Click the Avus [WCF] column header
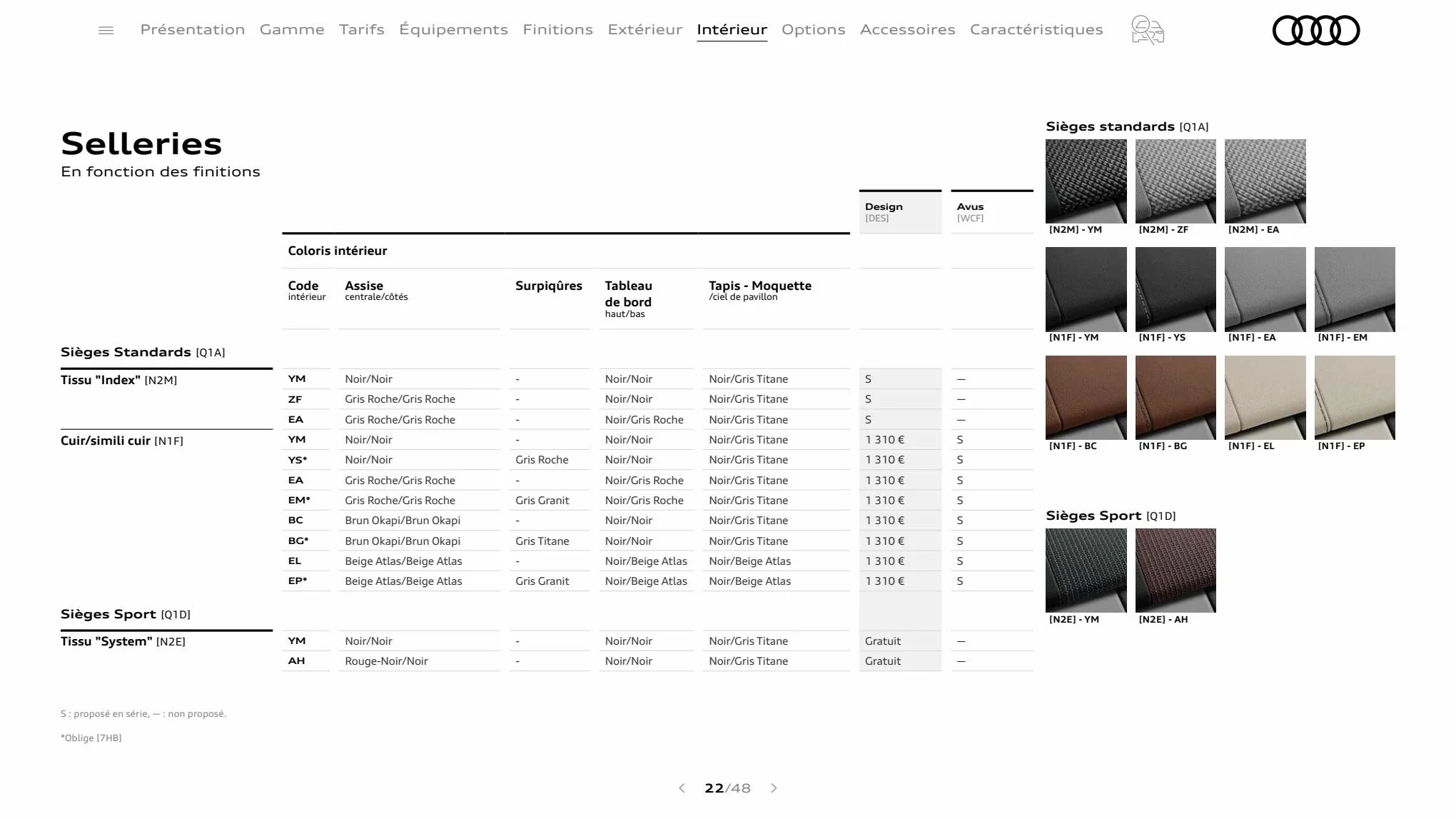 (992, 212)
